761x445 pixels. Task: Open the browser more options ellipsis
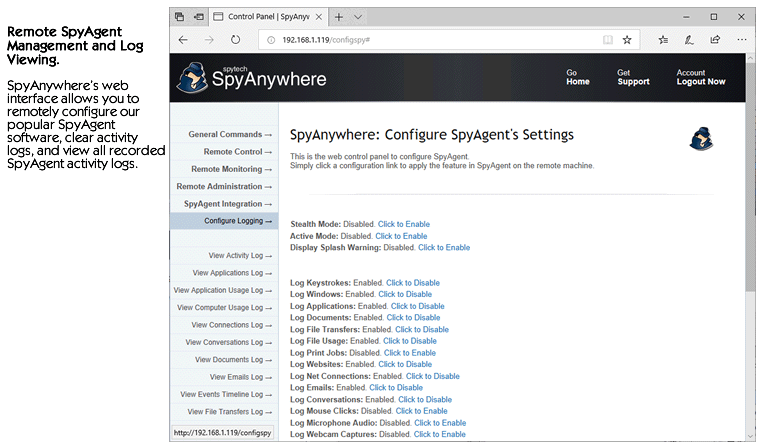[742, 40]
